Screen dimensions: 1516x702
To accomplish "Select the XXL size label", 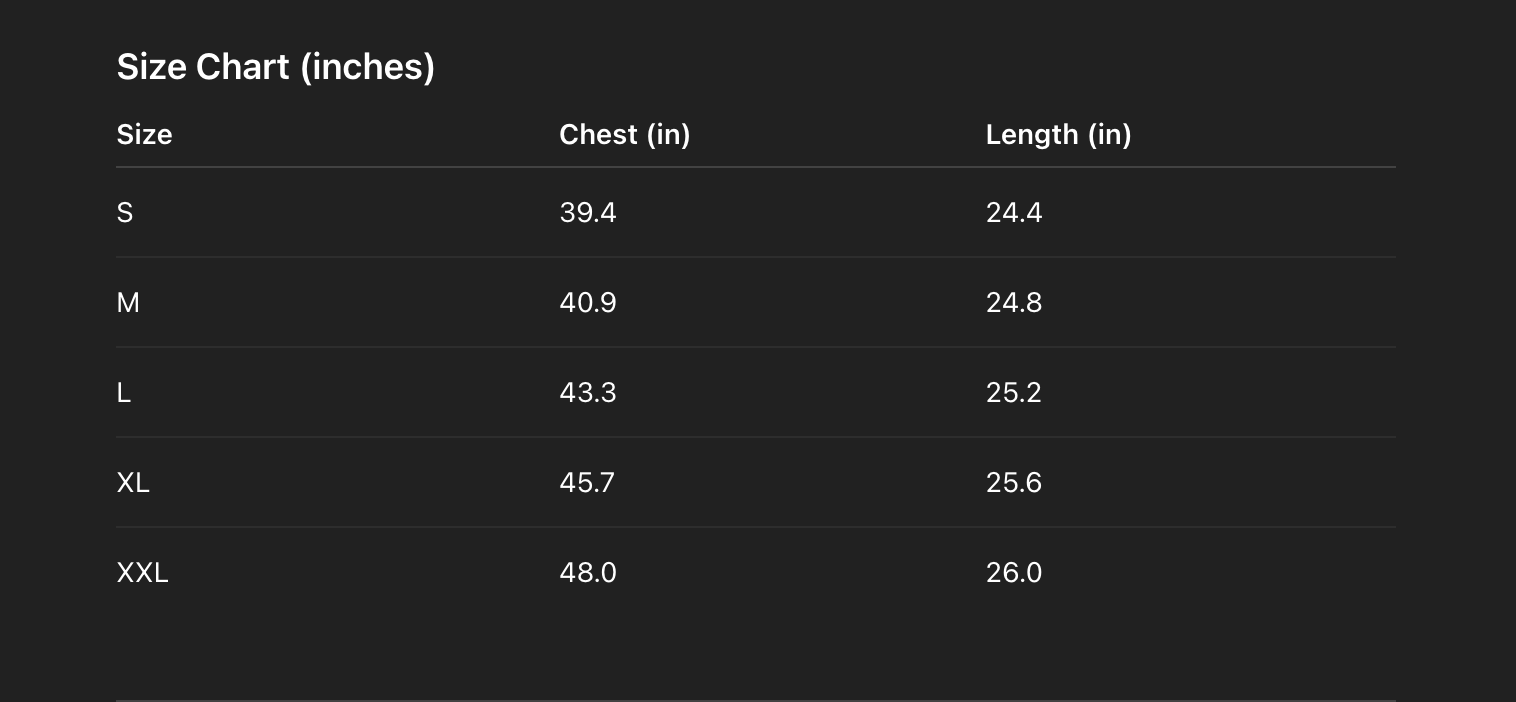I will 143,573.
